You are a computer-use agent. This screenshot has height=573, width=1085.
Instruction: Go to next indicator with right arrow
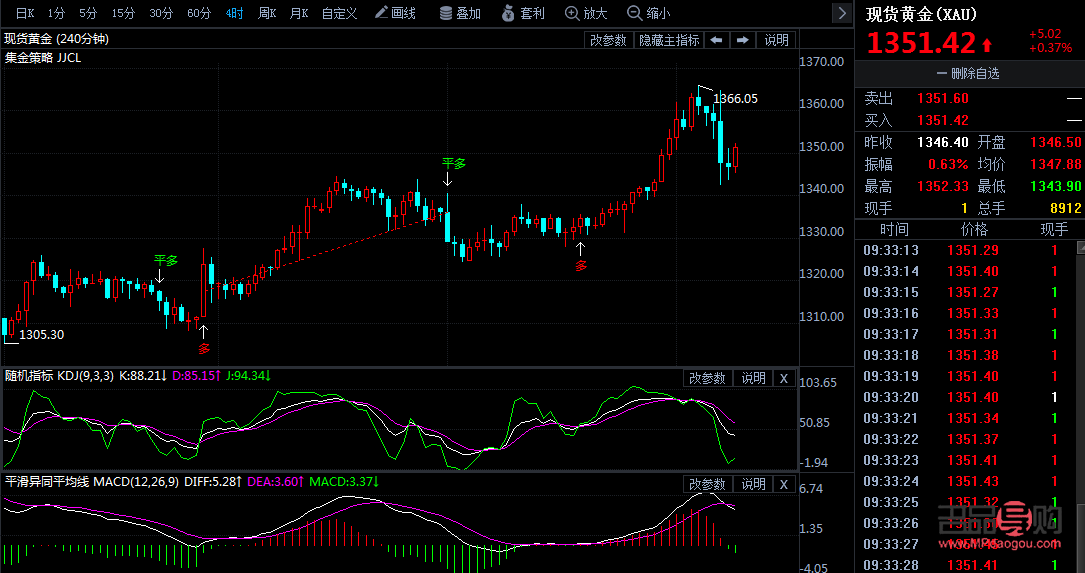pos(742,40)
